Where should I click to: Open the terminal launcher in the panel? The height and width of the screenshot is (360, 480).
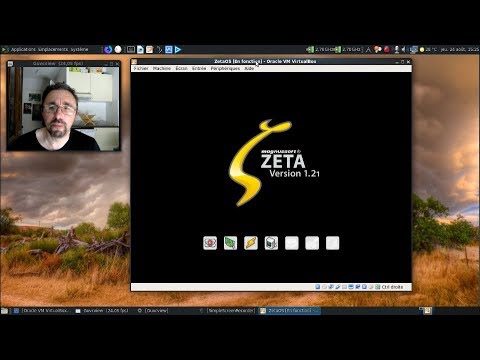(131, 50)
